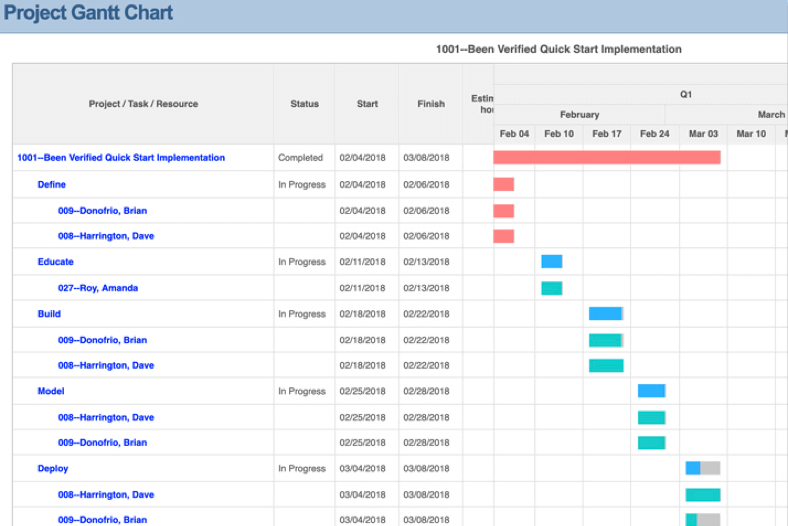Viewport: 788px width, 526px height.
Task: Open the Educate task link
Action: click(x=56, y=262)
